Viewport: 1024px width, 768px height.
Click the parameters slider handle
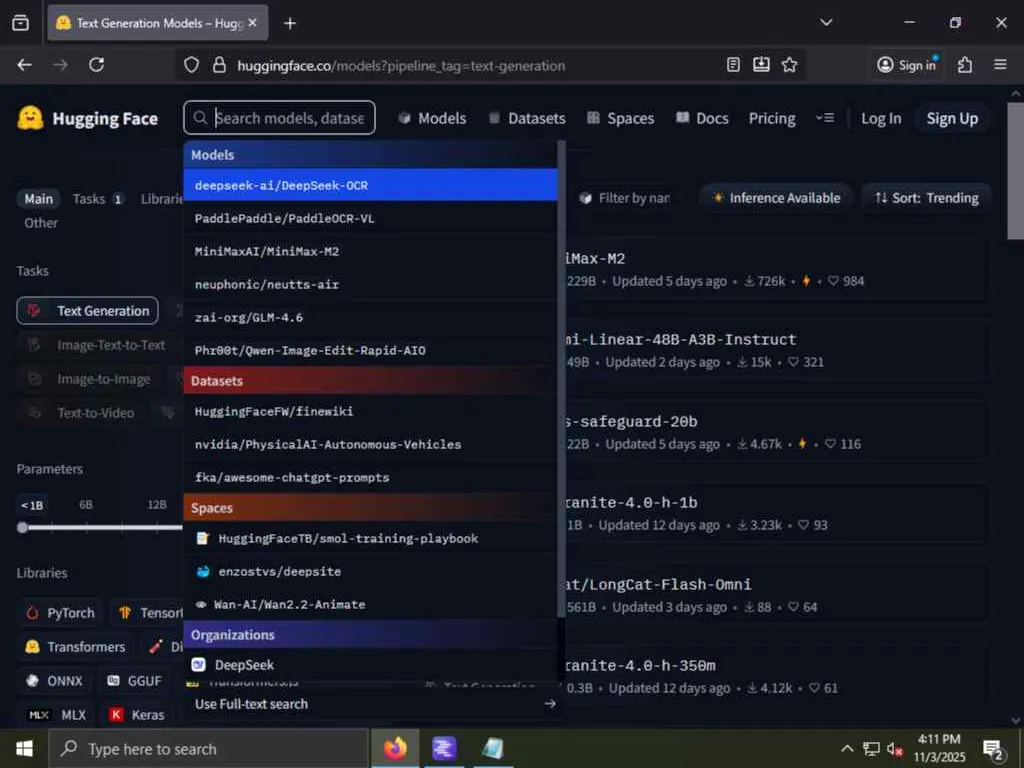pos(22,528)
